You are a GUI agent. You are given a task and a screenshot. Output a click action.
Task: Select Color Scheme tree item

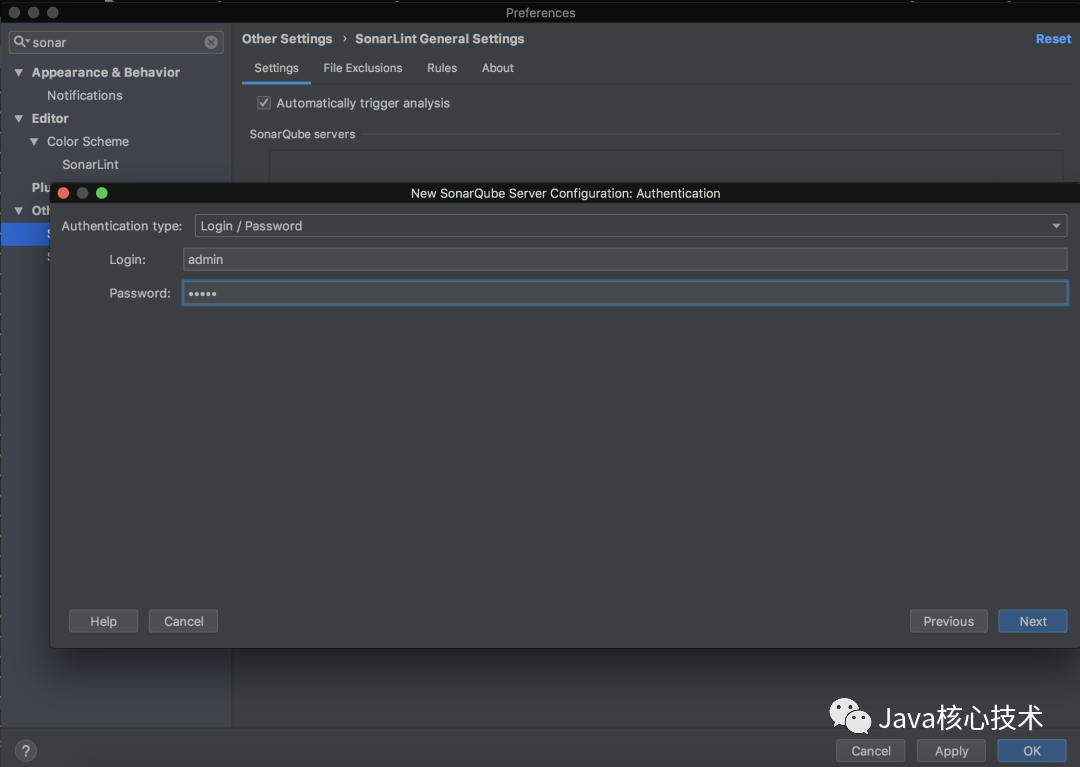pos(87,141)
